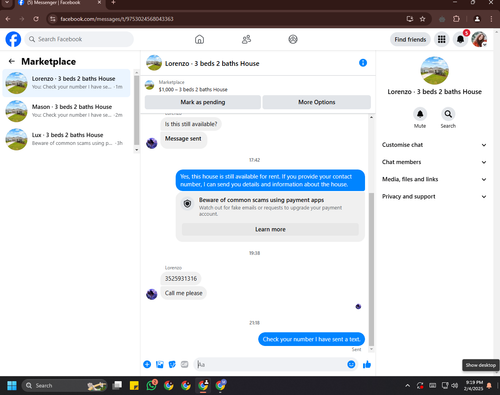Open the Windows Start menu
This screenshot has height=395, width=500.
12,386
